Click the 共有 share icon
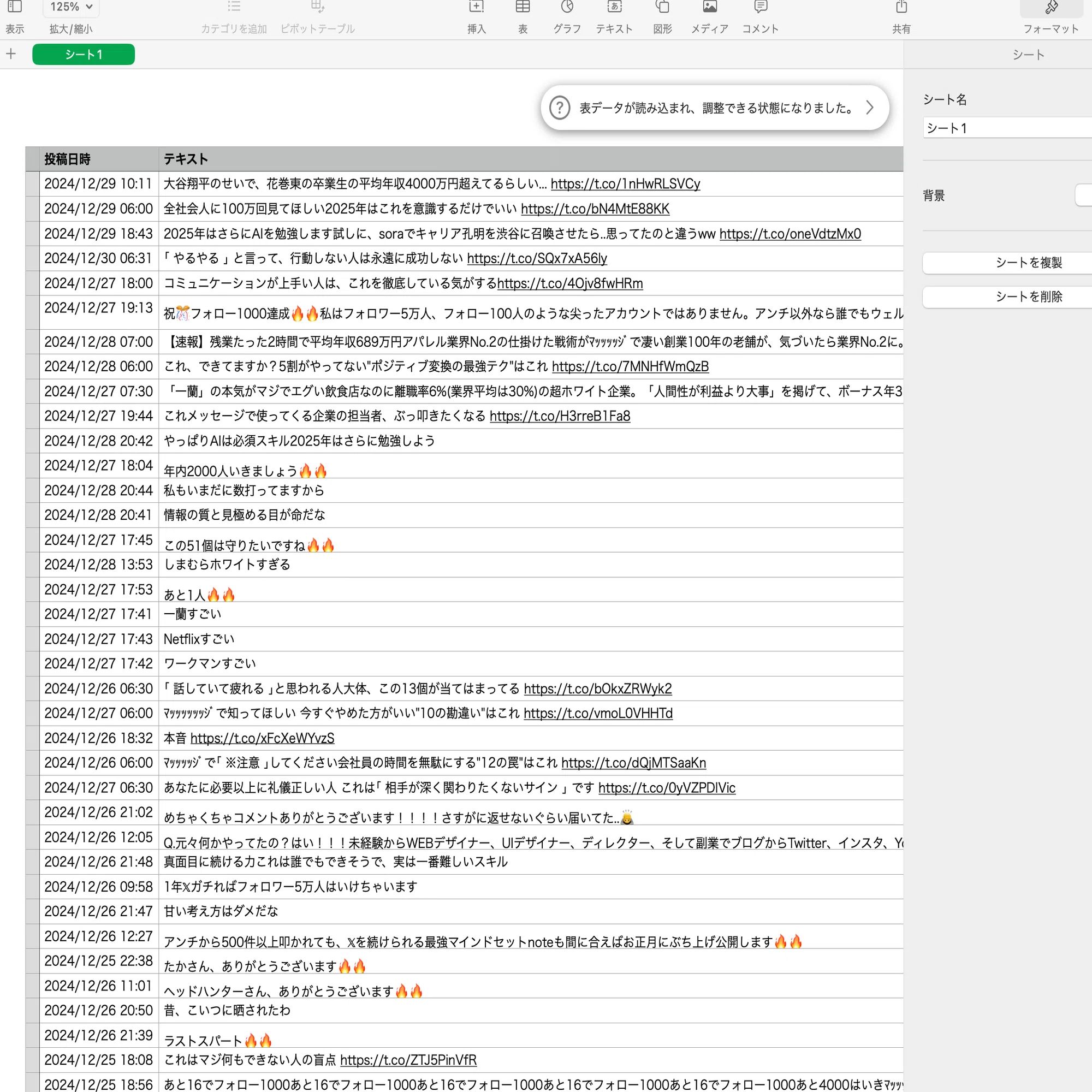 [901, 7]
